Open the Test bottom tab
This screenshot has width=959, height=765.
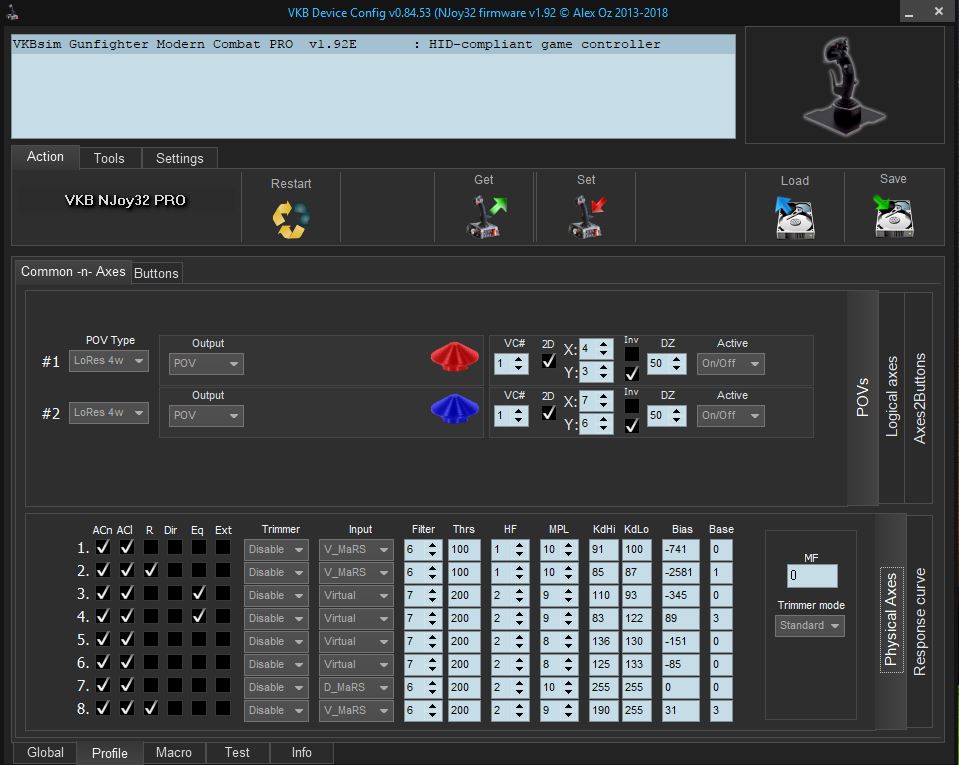click(237, 752)
